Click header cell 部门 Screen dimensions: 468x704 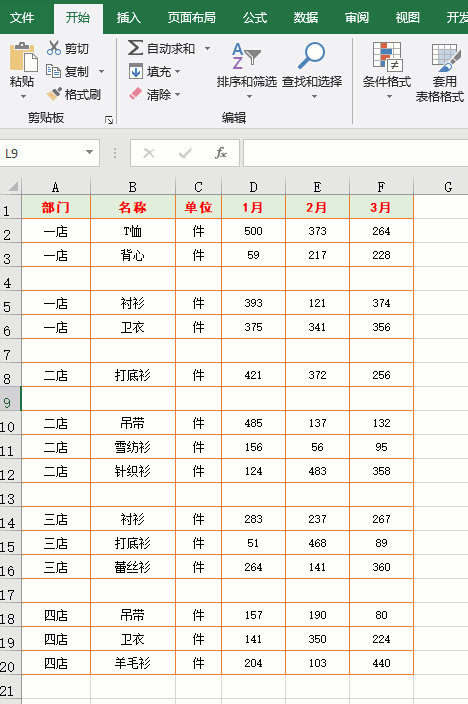coord(56,207)
